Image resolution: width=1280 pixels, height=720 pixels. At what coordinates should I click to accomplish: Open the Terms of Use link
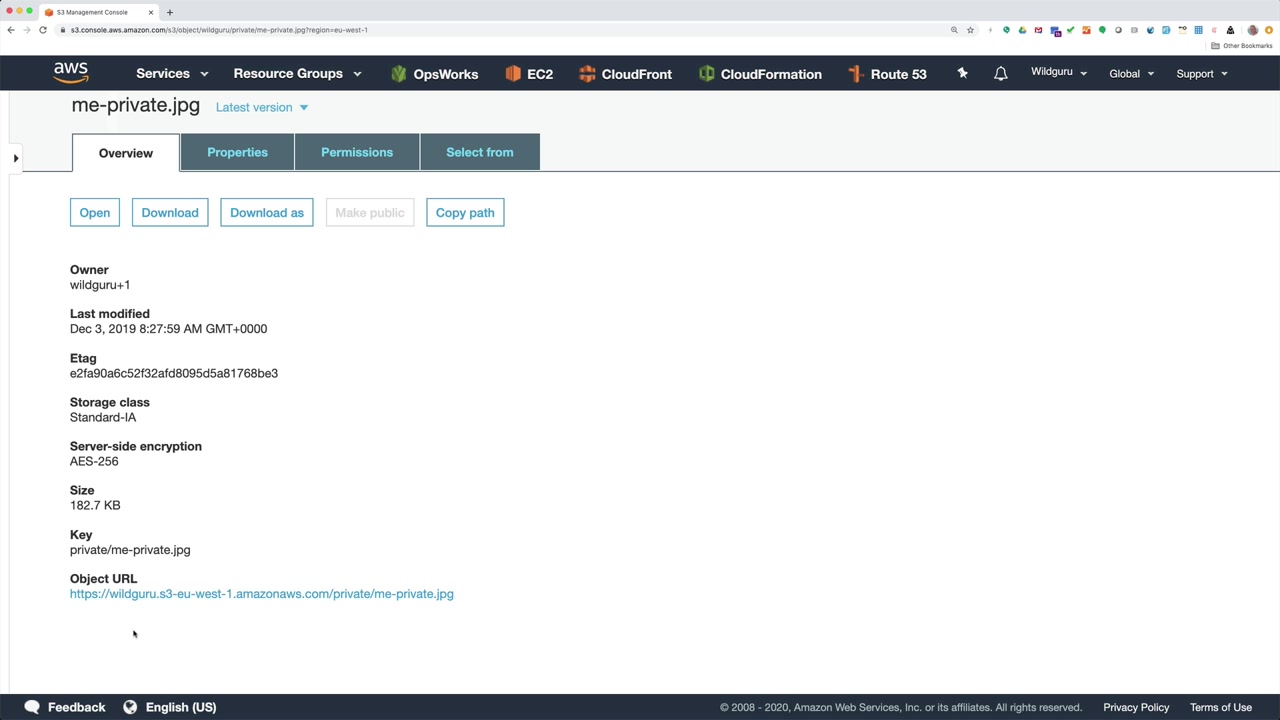click(1221, 707)
